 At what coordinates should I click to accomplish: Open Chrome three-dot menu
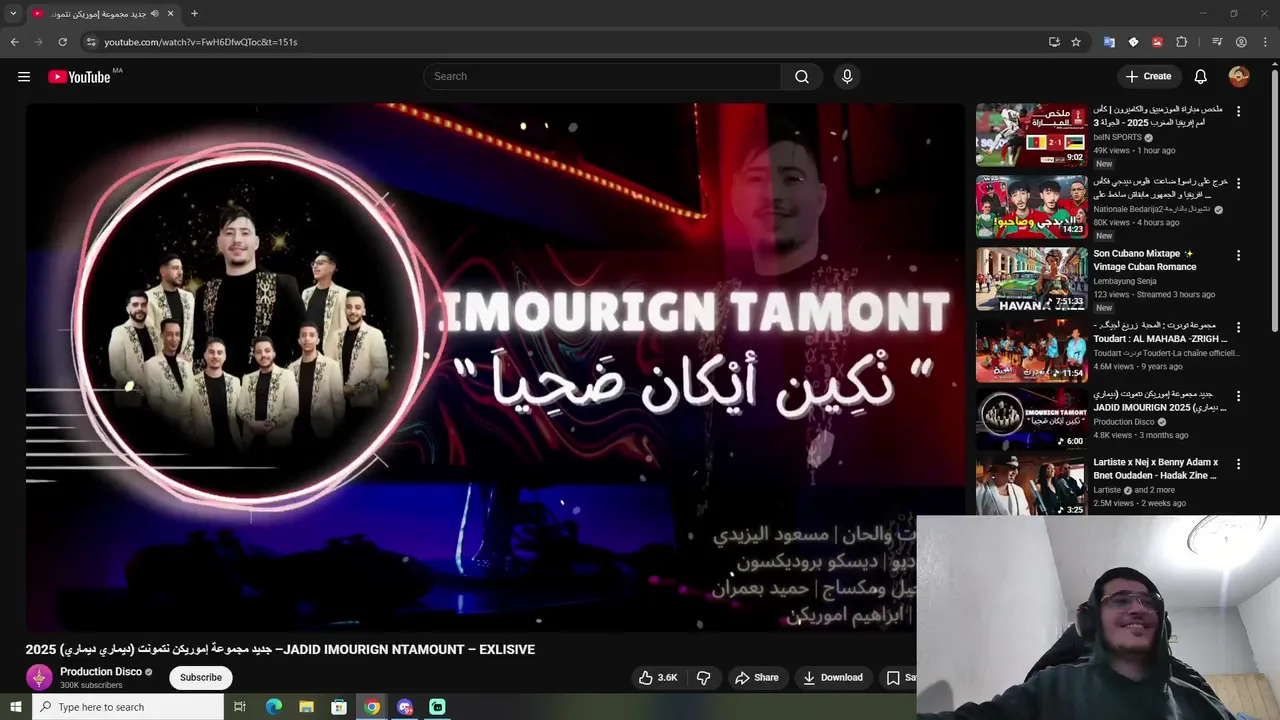tap(1265, 42)
